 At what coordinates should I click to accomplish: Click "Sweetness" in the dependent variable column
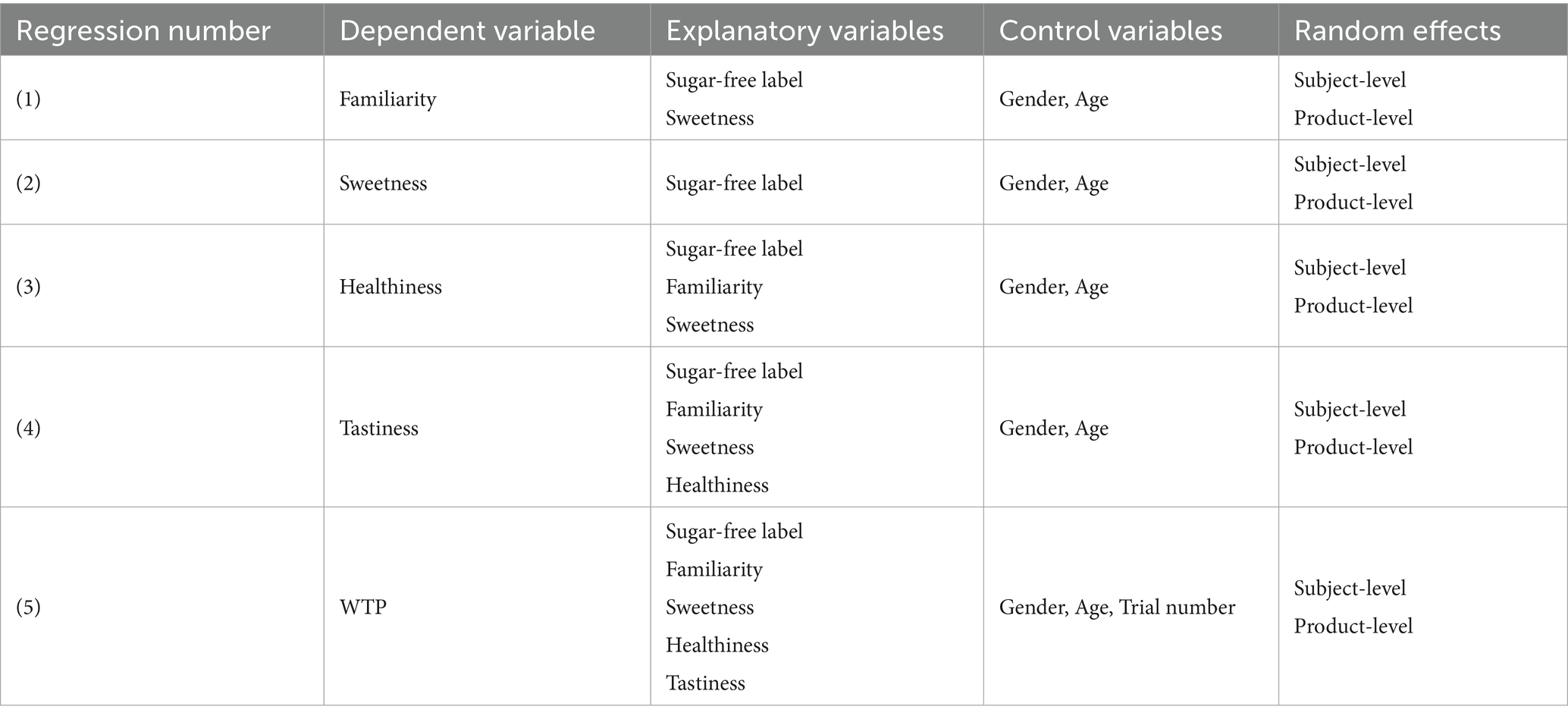[x=383, y=184]
